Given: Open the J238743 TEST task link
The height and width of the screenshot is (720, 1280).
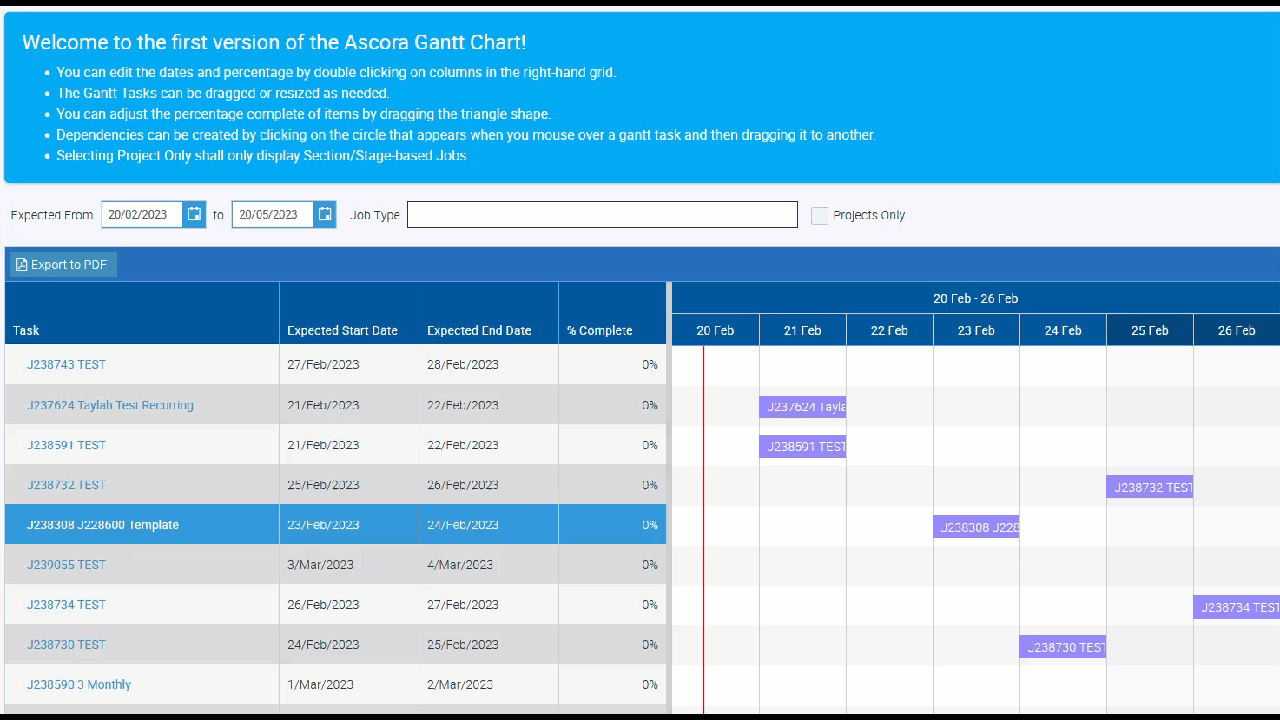Looking at the screenshot, I should click(66, 365).
